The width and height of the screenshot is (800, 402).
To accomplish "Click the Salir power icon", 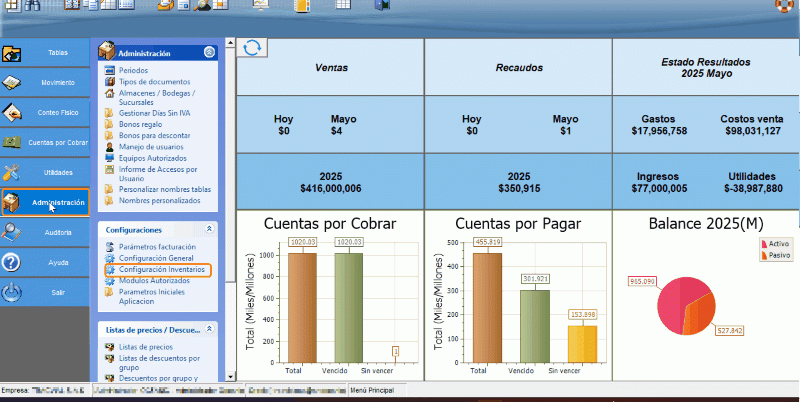I will tap(13, 292).
